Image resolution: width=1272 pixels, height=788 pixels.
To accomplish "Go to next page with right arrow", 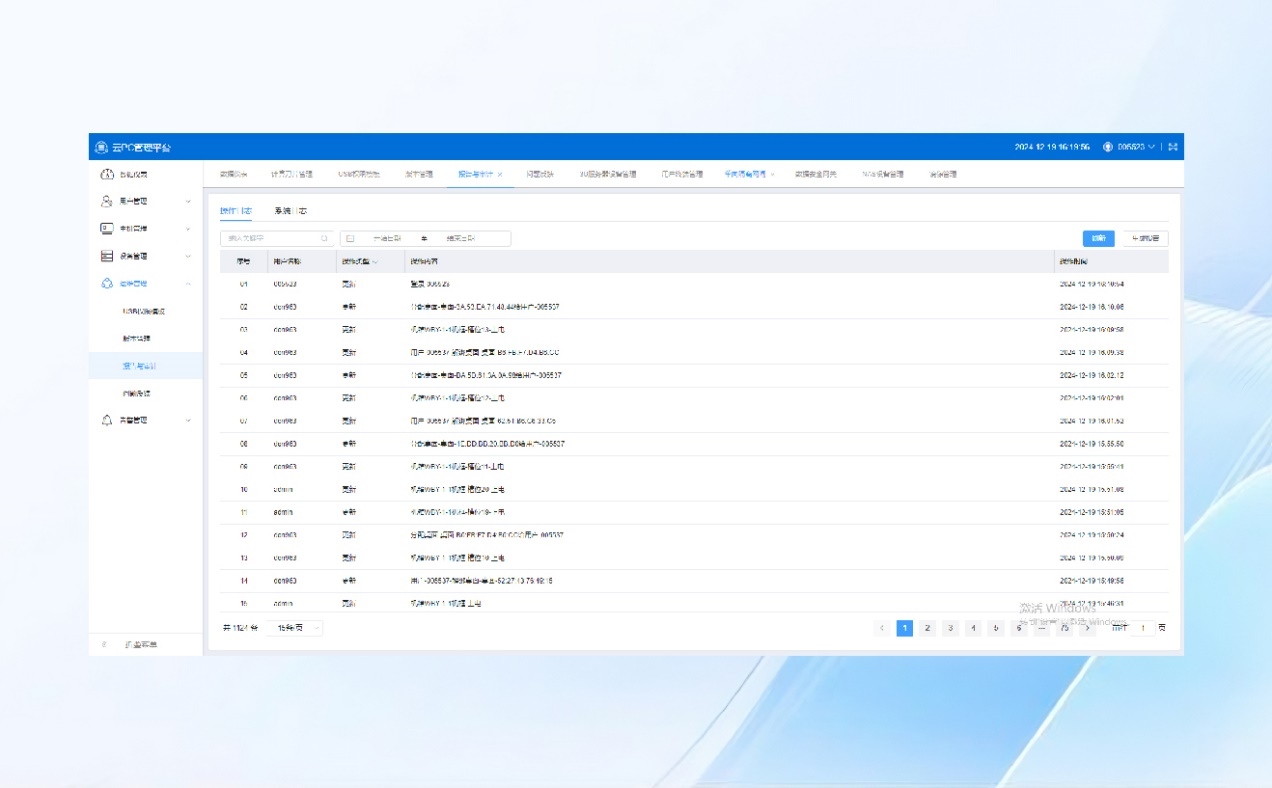I will pos(1088,628).
